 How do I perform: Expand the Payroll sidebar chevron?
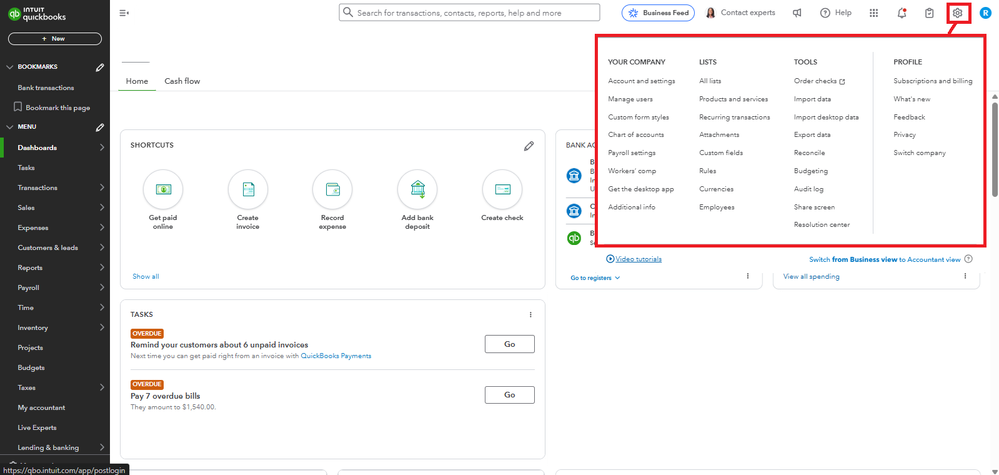point(102,288)
